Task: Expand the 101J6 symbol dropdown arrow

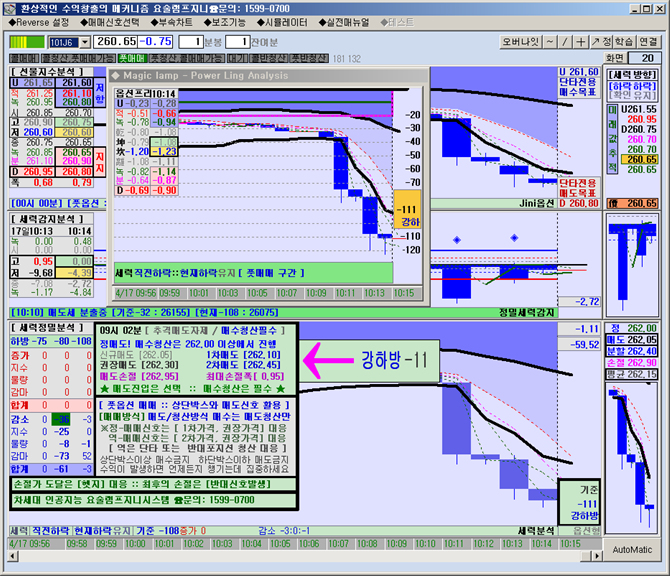Action: 85,42
